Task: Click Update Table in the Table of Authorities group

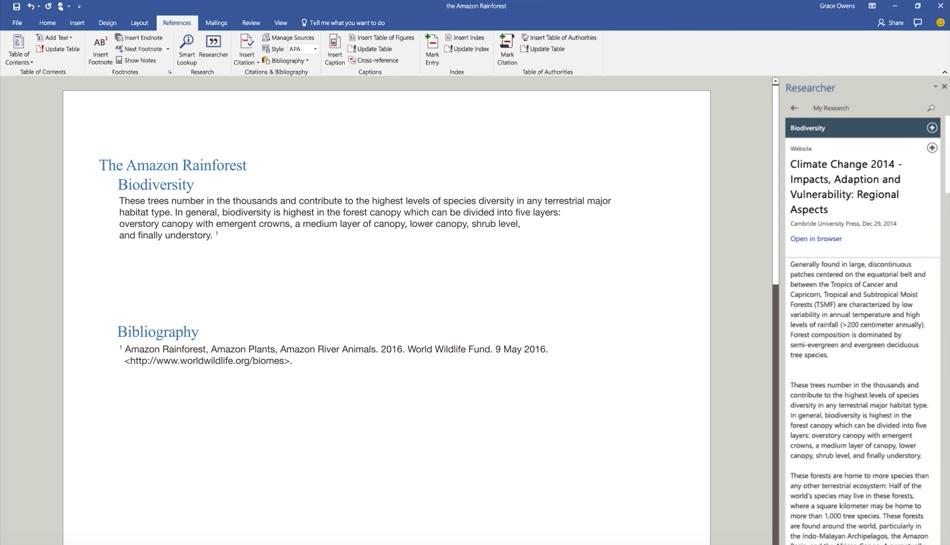Action: [x=542, y=49]
